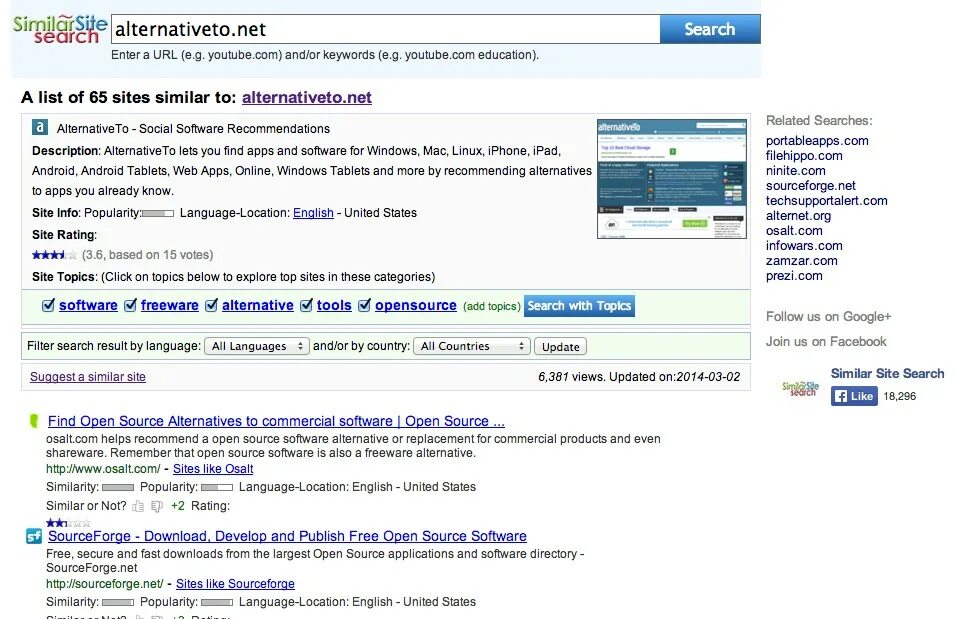This screenshot has width=980, height=619.
Task: Click the URL search input field
Action: [x=386, y=29]
